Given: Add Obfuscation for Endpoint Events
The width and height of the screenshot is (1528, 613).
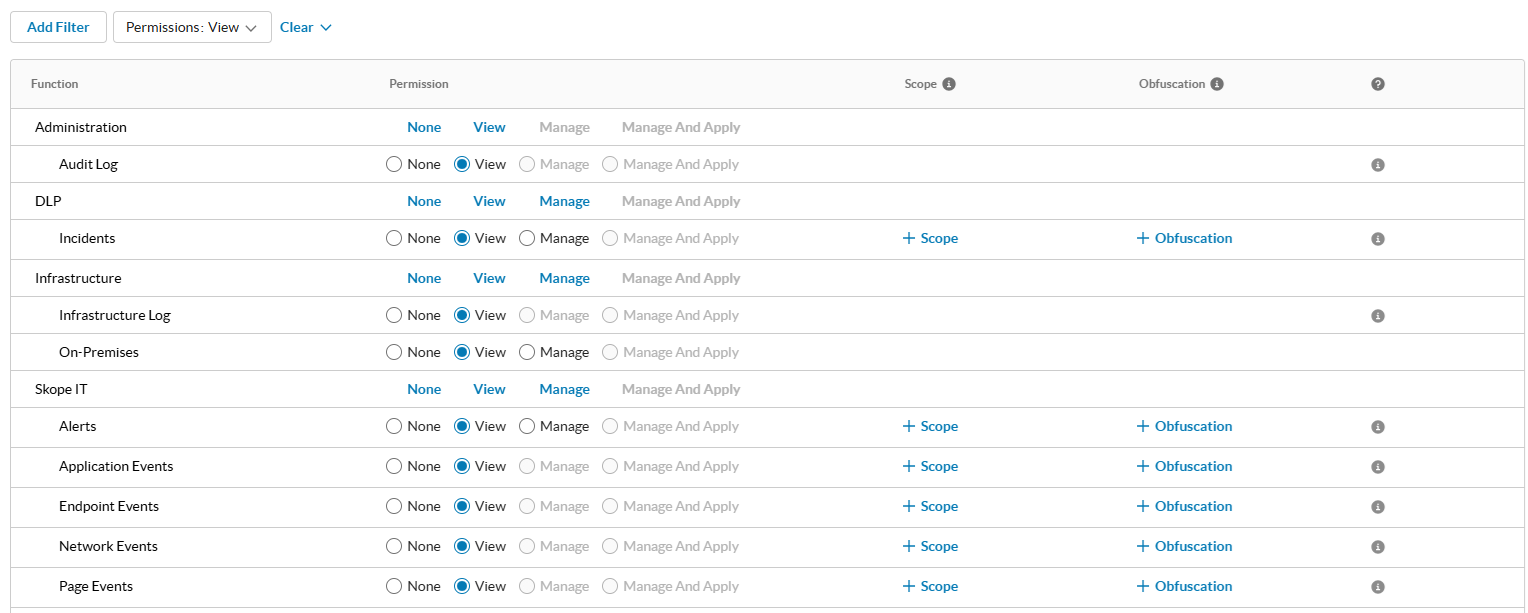Looking at the screenshot, I should pos(1184,506).
